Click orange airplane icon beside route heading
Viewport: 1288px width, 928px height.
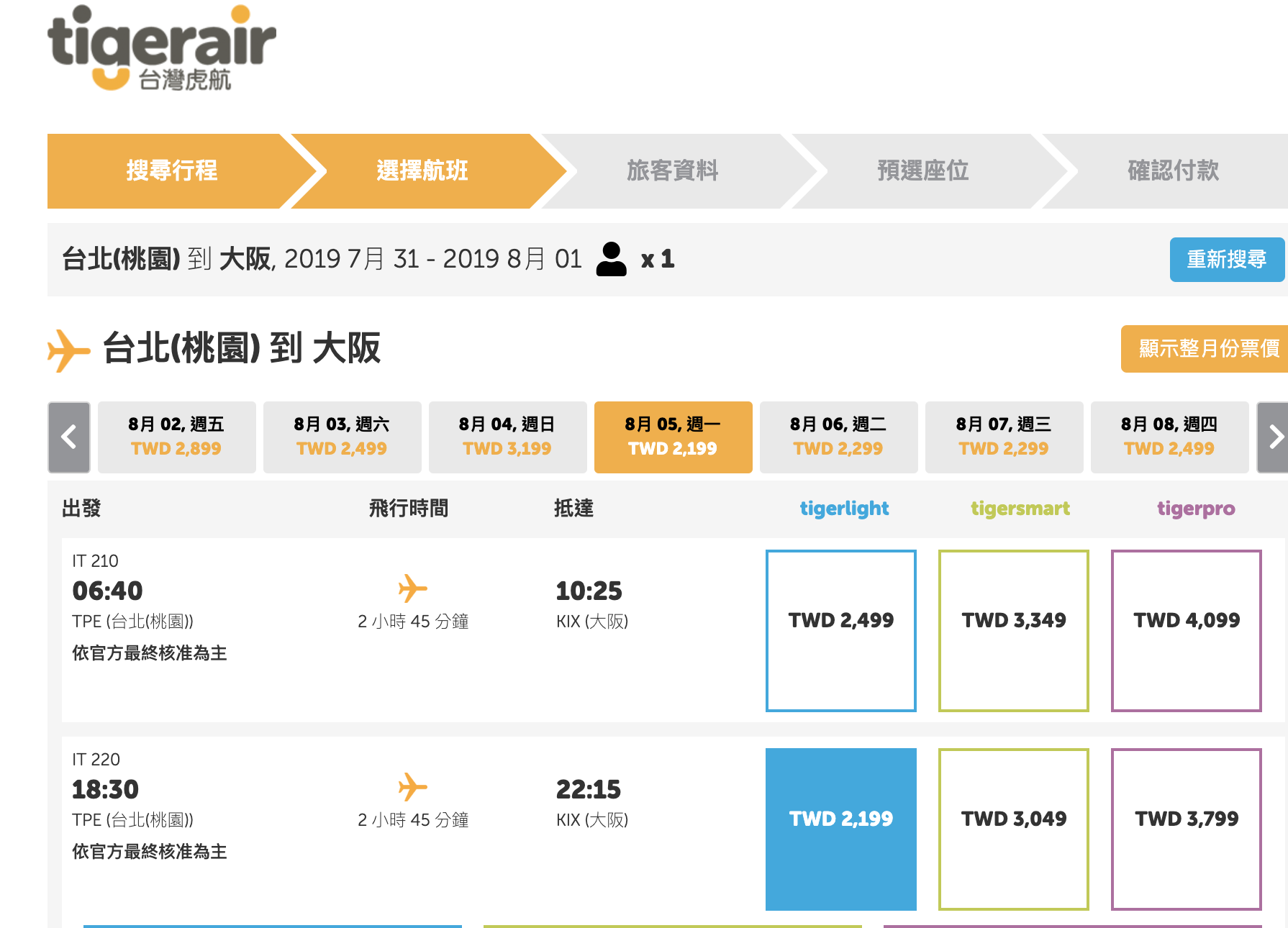[x=68, y=350]
